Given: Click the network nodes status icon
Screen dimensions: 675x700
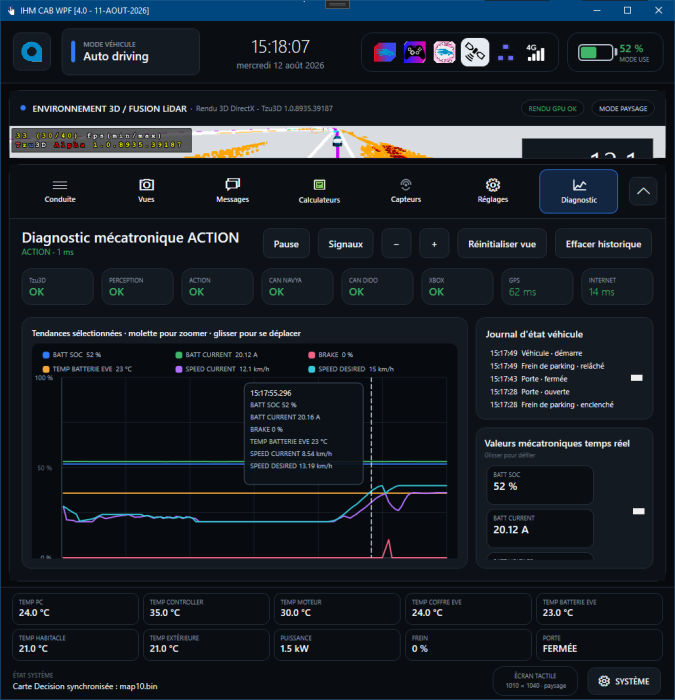Looking at the screenshot, I should point(505,53).
